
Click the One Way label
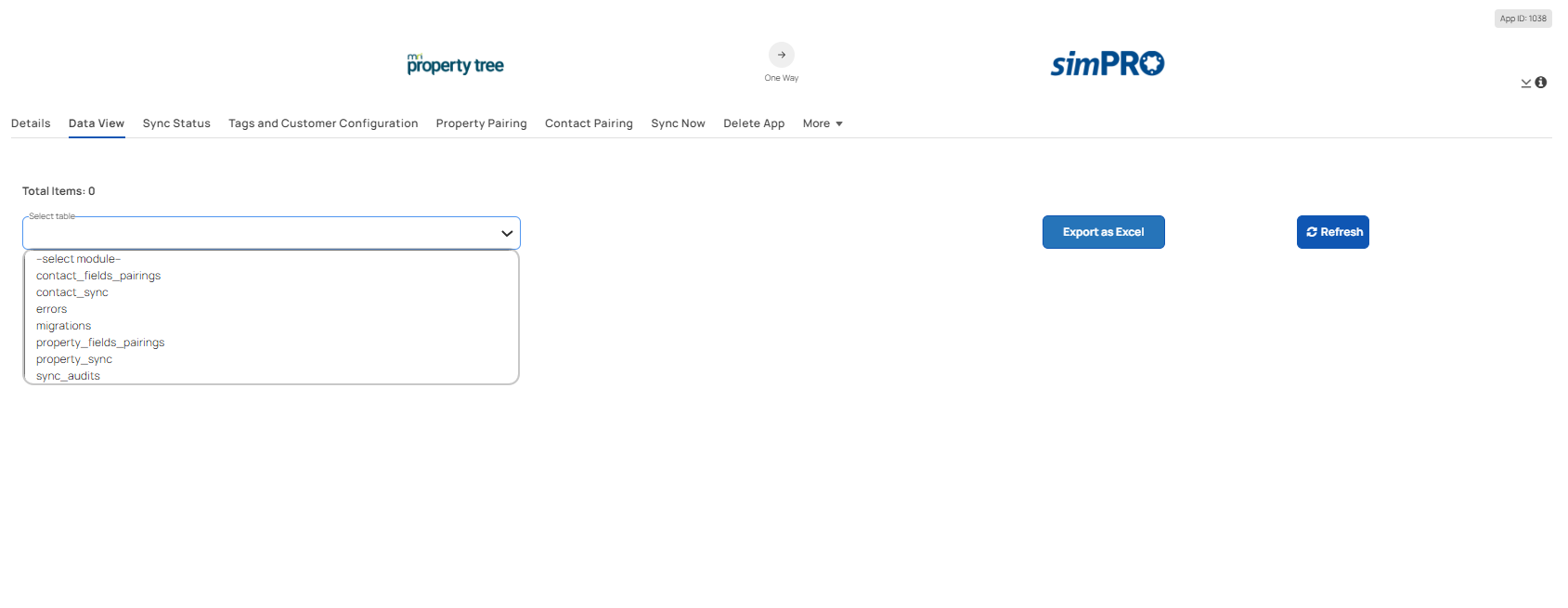pyautogui.click(x=782, y=78)
